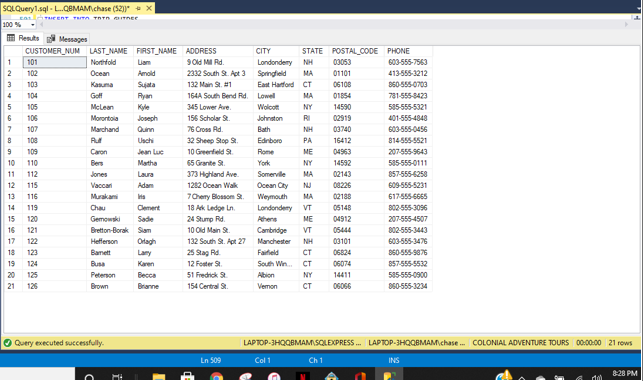The height and width of the screenshot is (381, 643).
Task: Open Netflix from the taskbar
Action: tap(303, 376)
